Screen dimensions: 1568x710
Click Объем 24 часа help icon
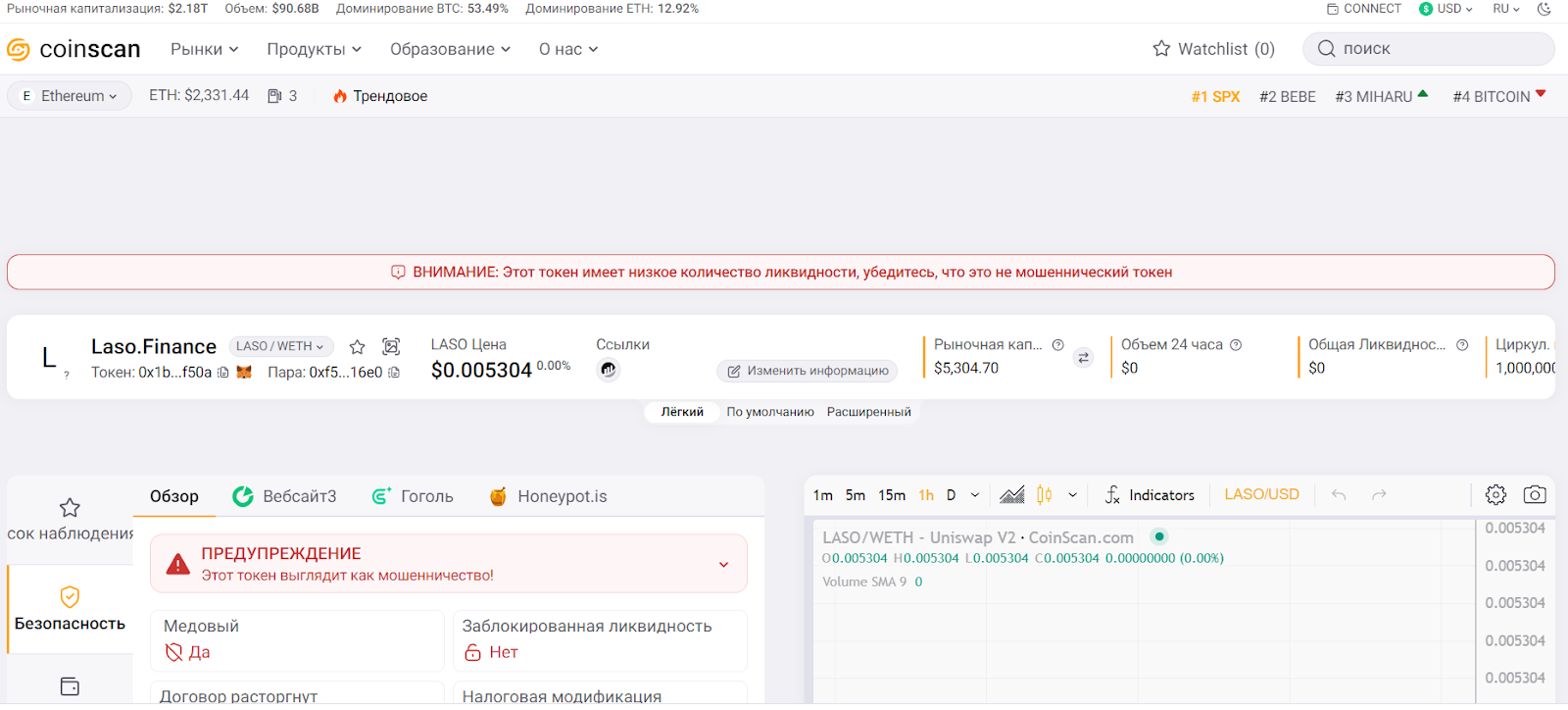[x=1236, y=345]
